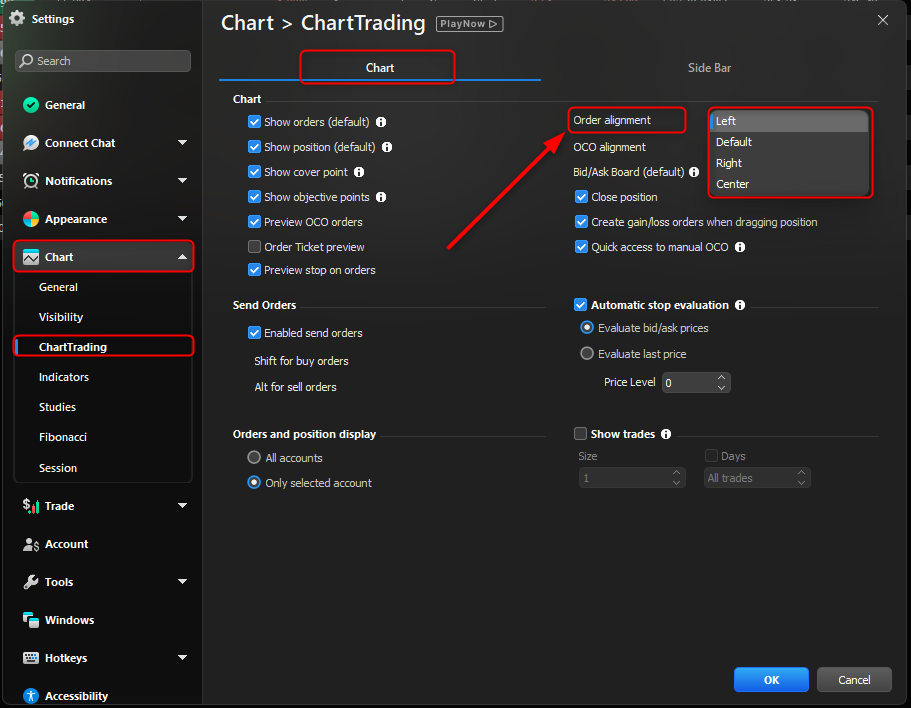Click the Settings gear icon

click(x=17, y=19)
